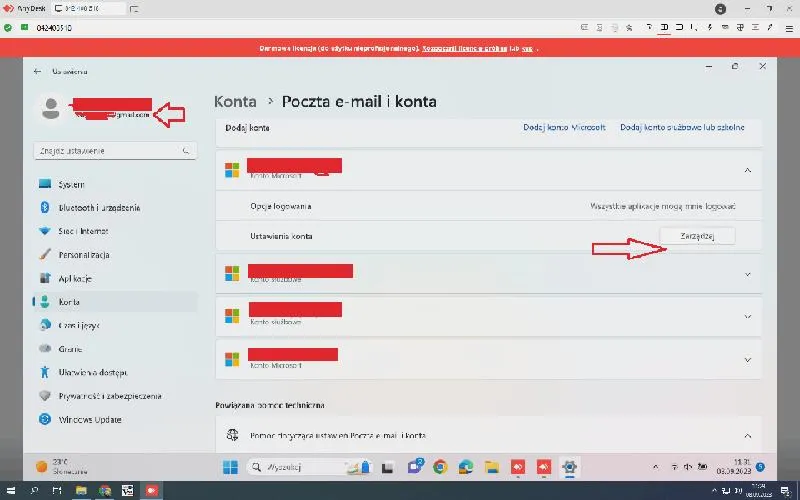Select the Settings gear on the remote taskbar
This screenshot has height=500, width=800.
point(569,467)
